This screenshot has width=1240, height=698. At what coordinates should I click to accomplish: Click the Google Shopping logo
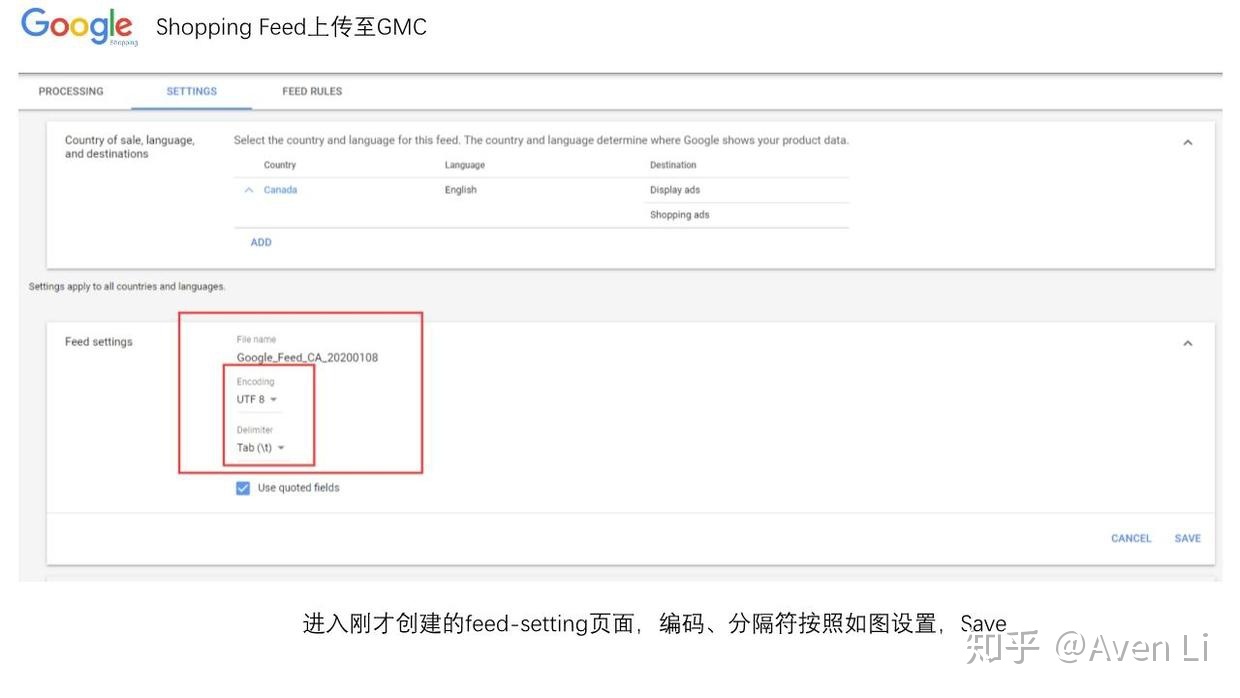click(79, 27)
